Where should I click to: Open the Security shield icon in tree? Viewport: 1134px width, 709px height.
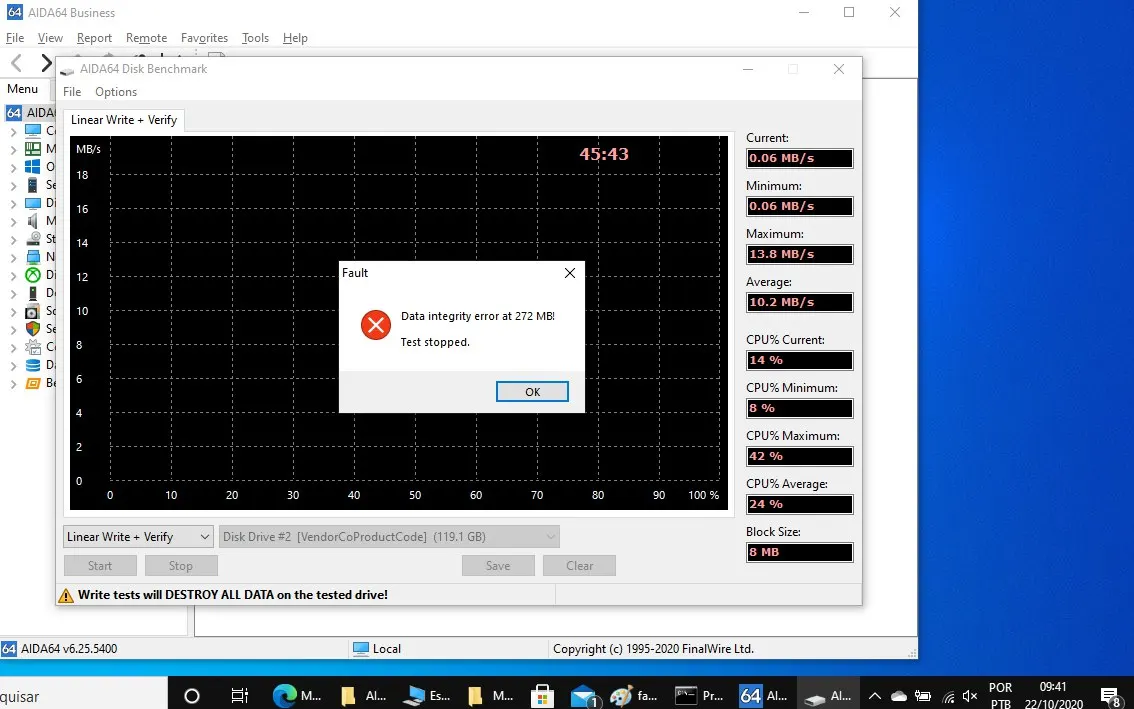(33, 329)
